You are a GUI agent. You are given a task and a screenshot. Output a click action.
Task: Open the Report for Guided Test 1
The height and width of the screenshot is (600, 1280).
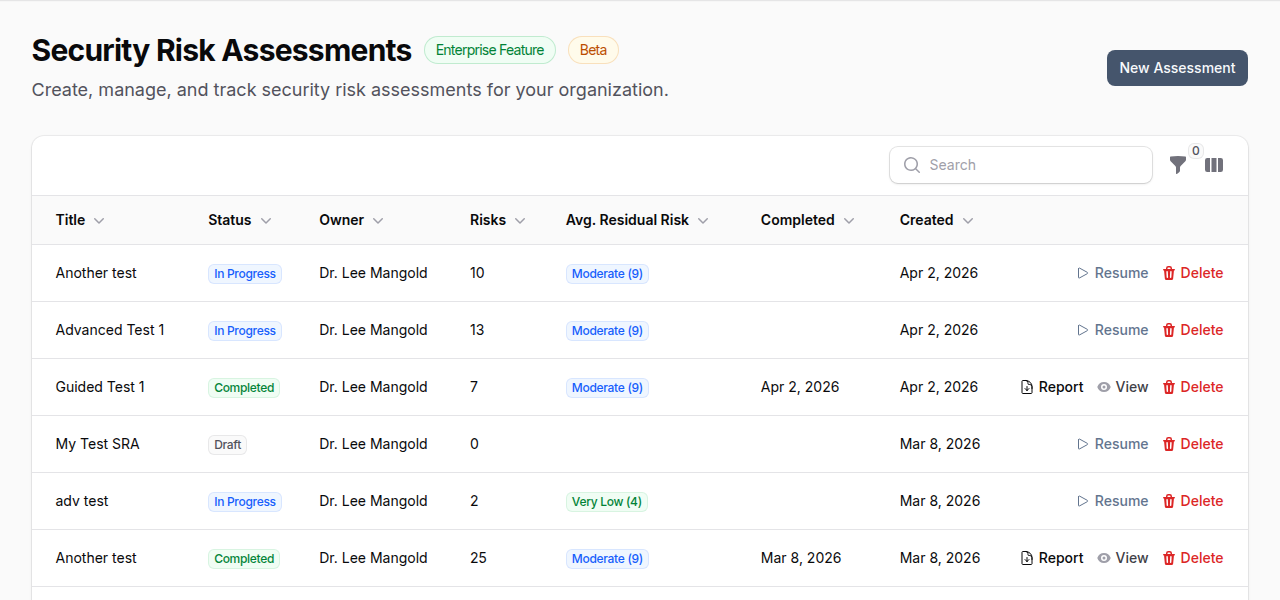[1051, 386]
